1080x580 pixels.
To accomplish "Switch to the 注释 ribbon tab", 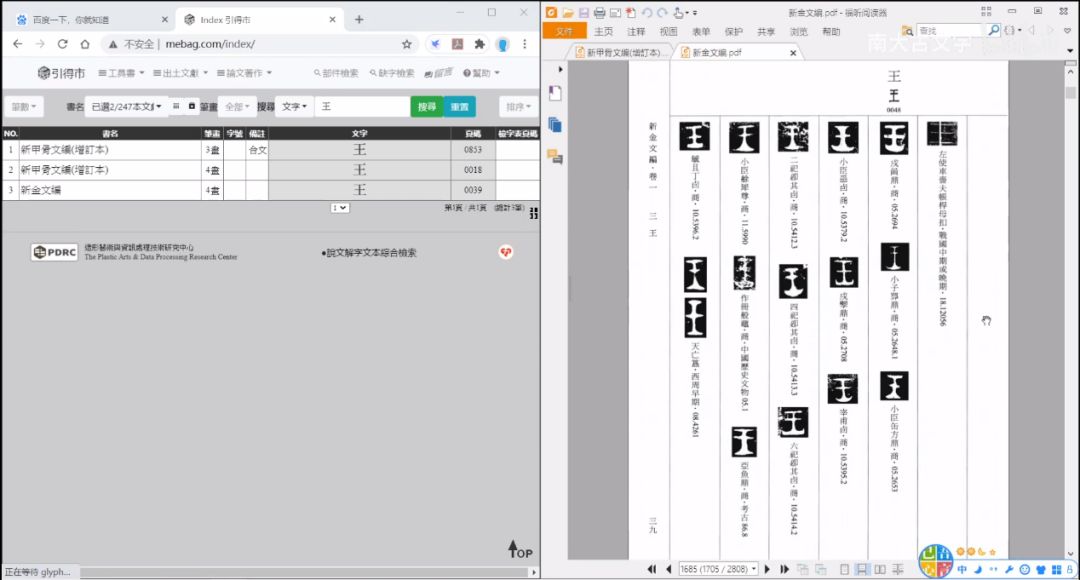I will click(x=635, y=31).
